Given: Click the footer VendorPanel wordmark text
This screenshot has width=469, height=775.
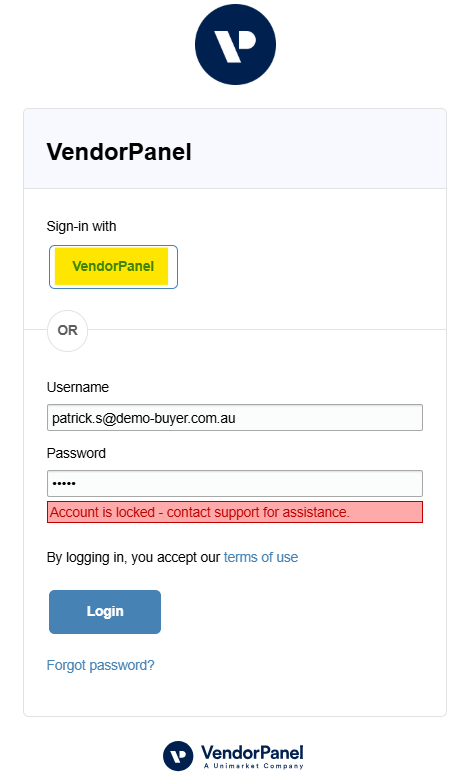Looking at the screenshot, I should (252, 753).
